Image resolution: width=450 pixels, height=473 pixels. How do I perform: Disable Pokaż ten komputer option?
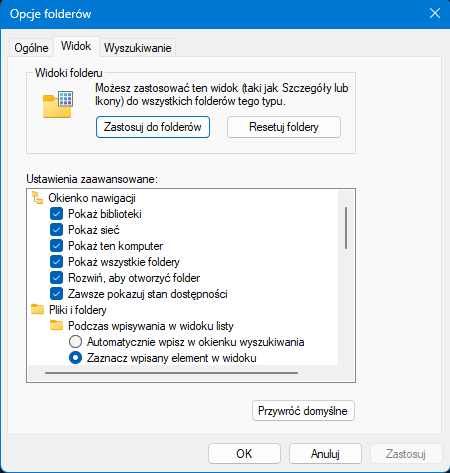click(56, 246)
